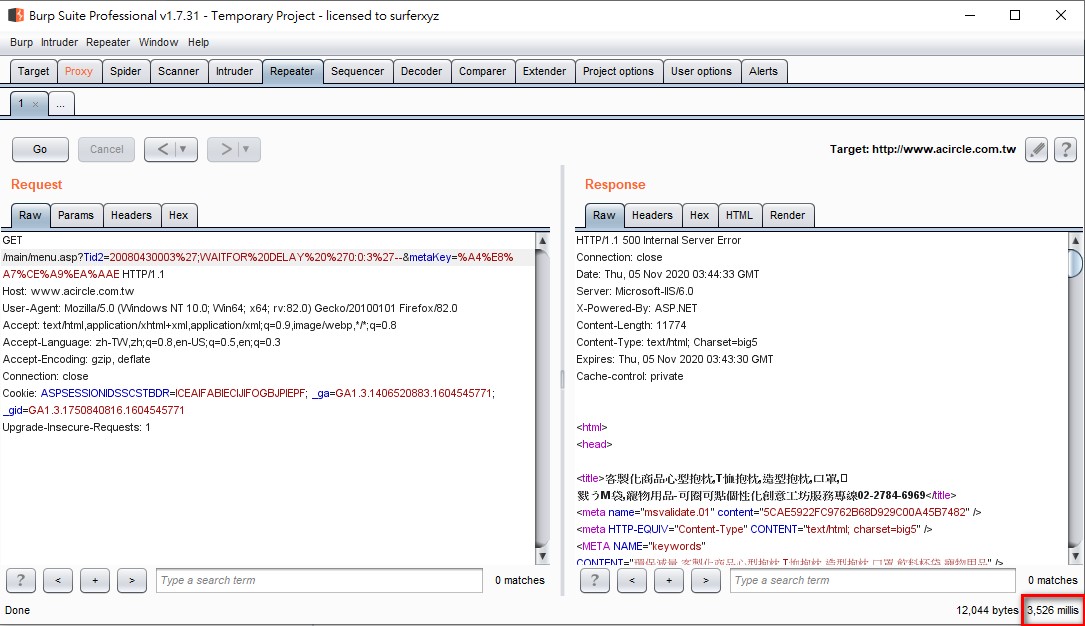The height and width of the screenshot is (626, 1085).
Task: Click 'Upgrade-Insecure-Requests: 1' line
Action: [x=76, y=427]
